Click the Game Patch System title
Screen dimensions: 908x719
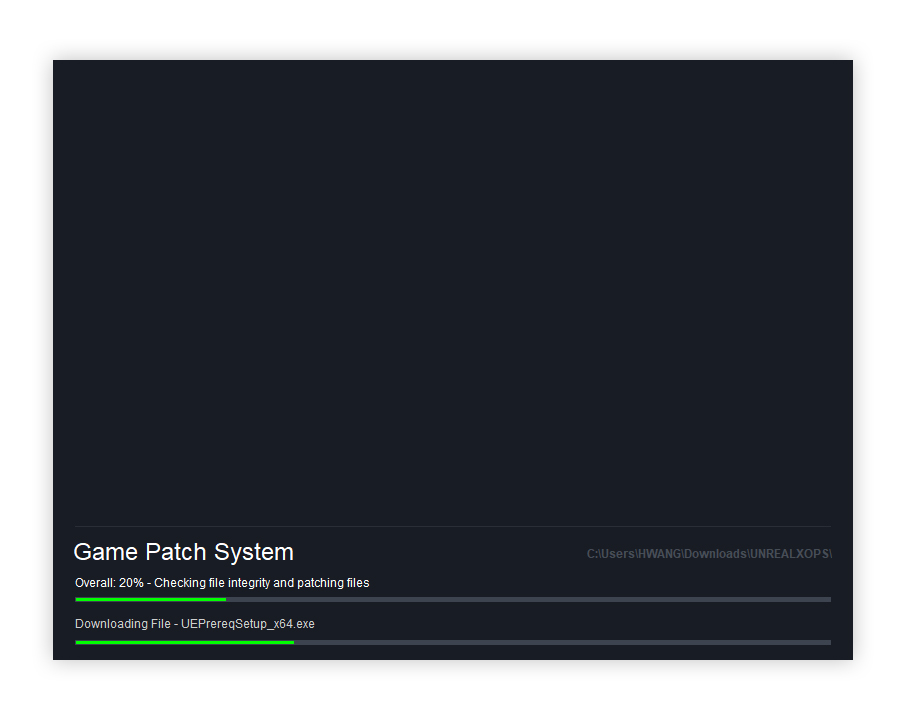tap(183, 552)
